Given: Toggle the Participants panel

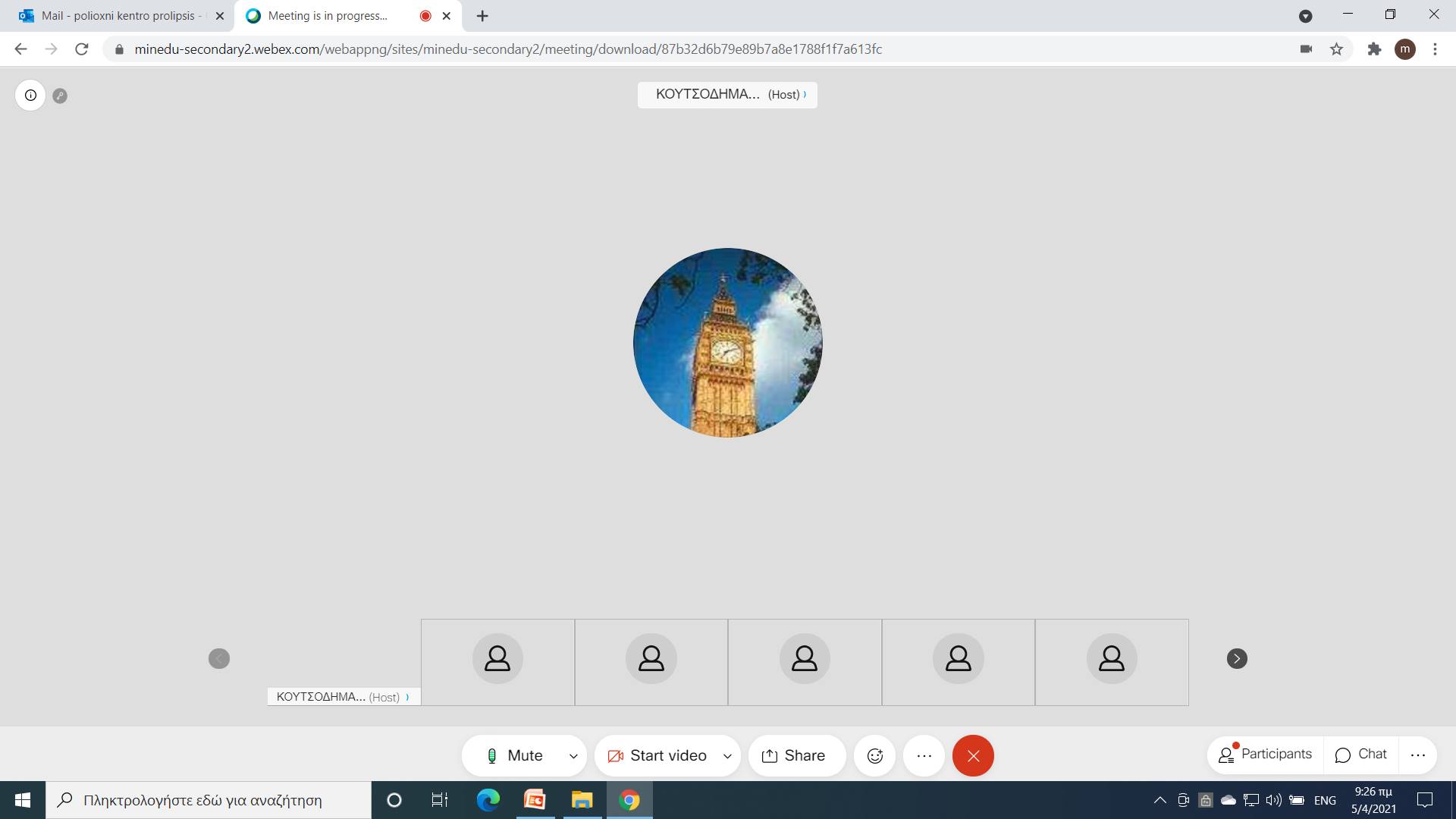Looking at the screenshot, I should point(1265,755).
